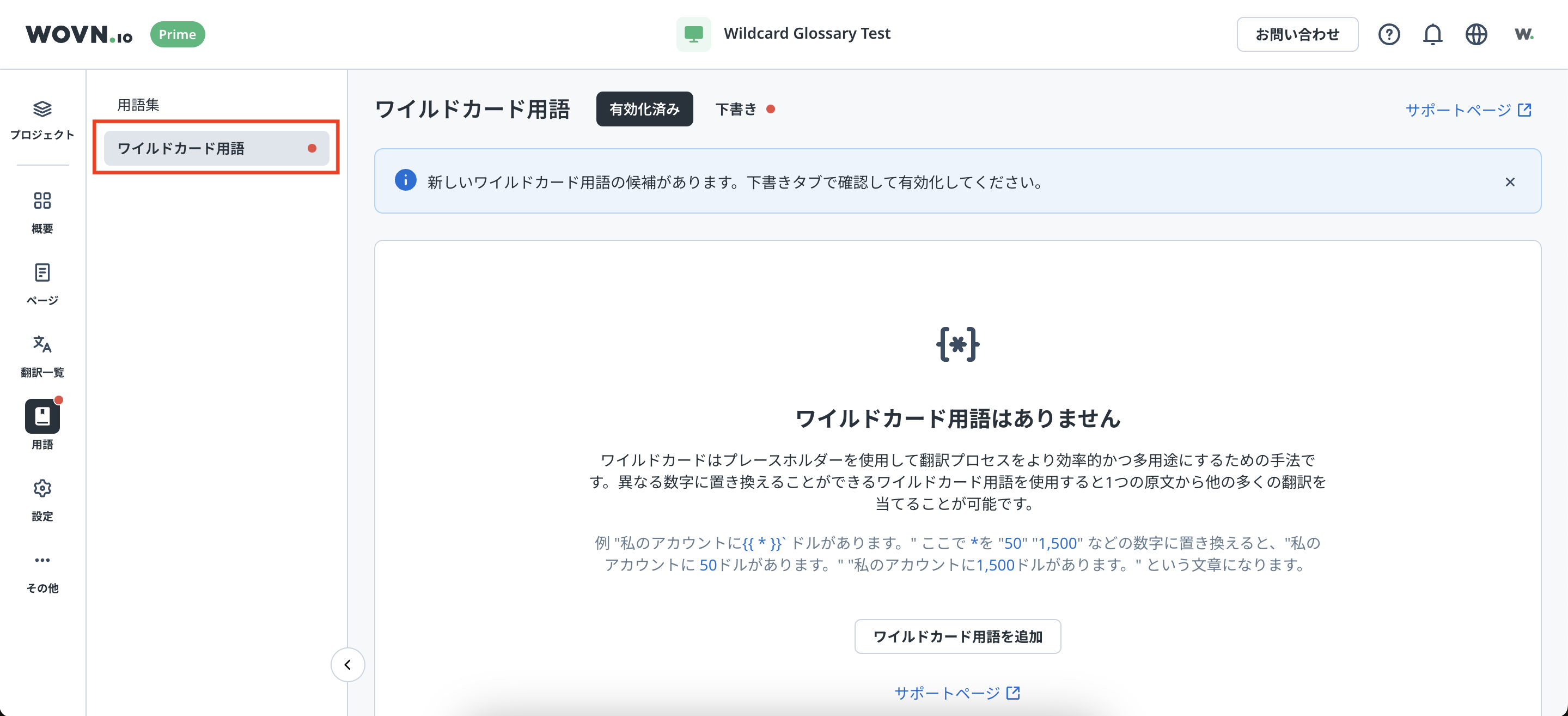Click the help question mark icon
The height and width of the screenshot is (716, 1568).
click(1388, 34)
